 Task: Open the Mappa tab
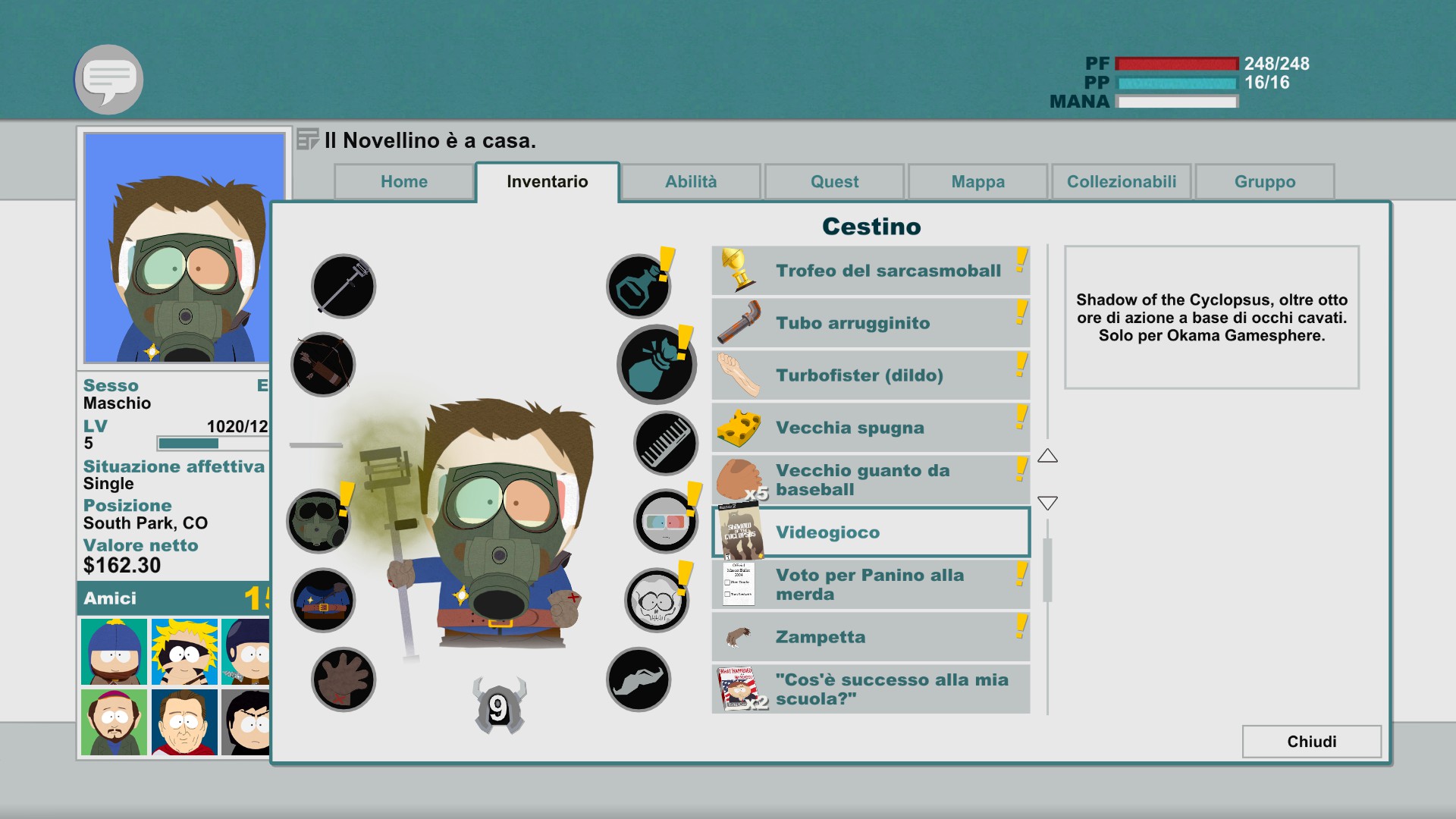[x=978, y=182]
